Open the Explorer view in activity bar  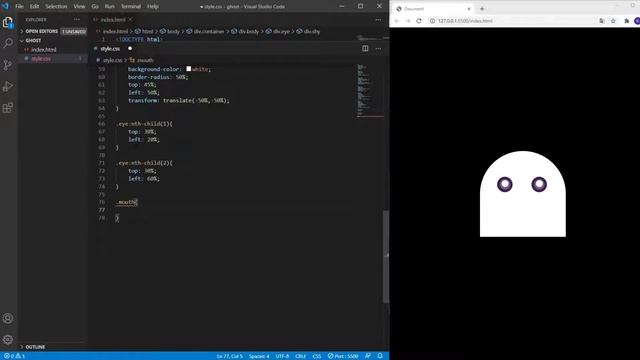[8, 22]
